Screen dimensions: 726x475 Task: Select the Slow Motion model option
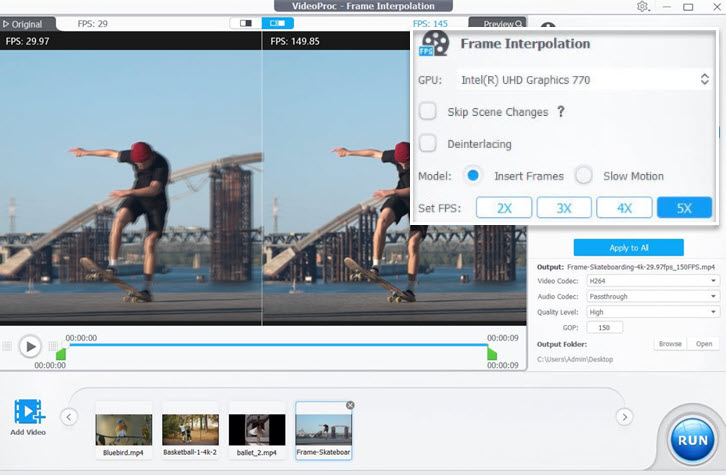tap(584, 176)
